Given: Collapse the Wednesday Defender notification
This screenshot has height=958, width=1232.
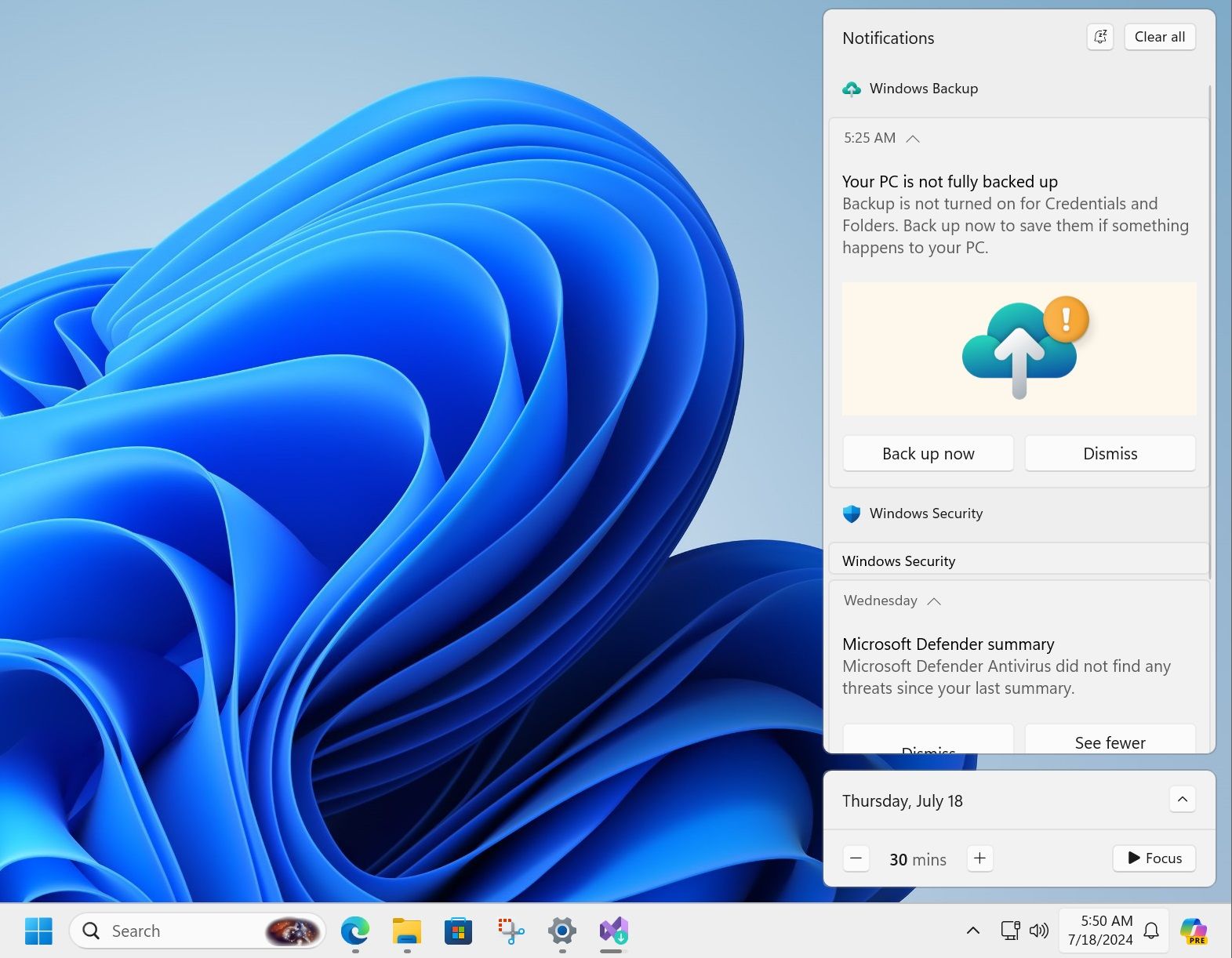Looking at the screenshot, I should coord(934,601).
